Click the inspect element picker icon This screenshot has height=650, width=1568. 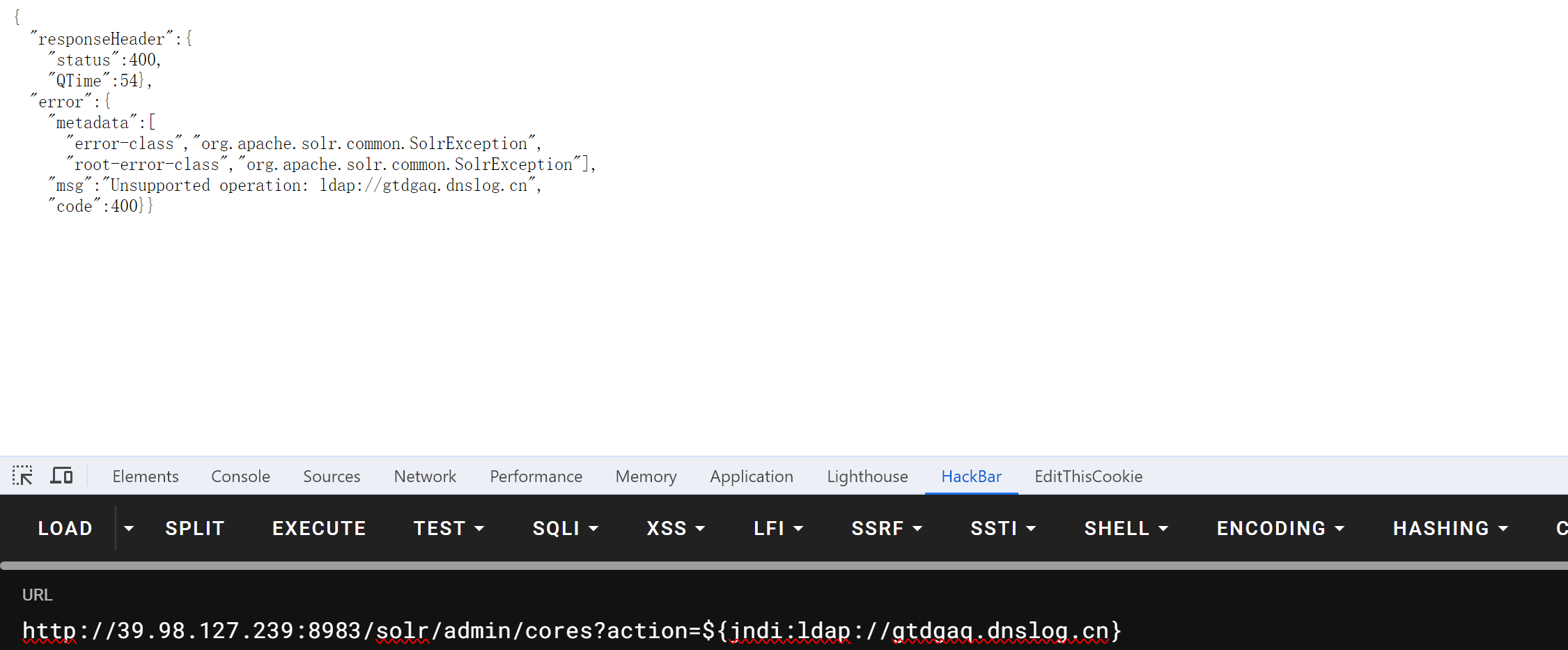point(22,476)
